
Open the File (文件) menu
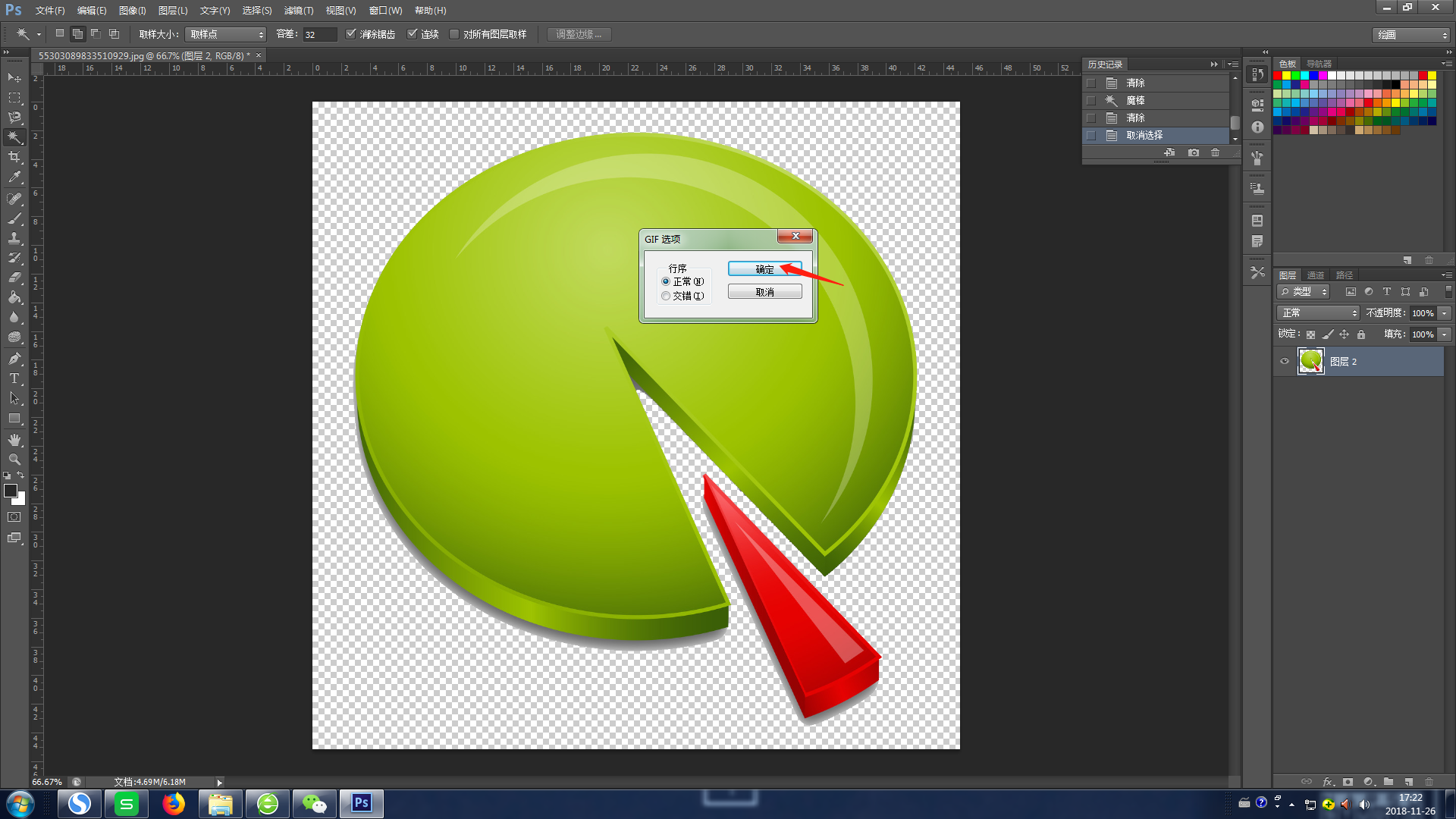pyautogui.click(x=50, y=11)
